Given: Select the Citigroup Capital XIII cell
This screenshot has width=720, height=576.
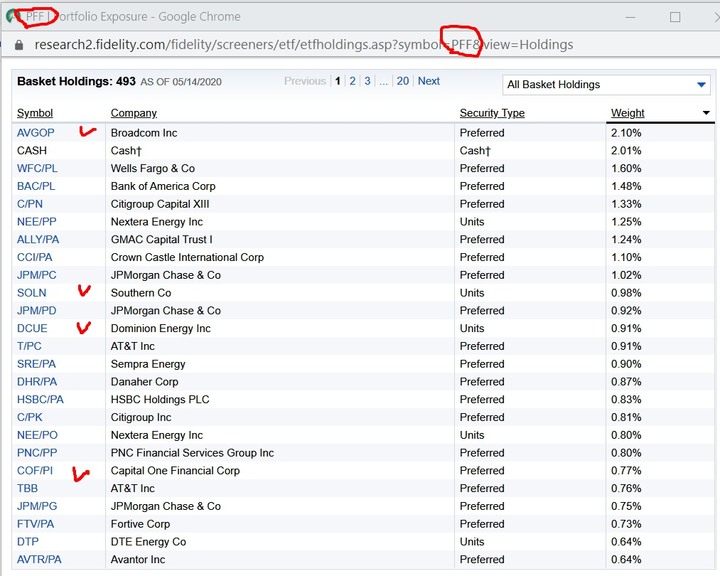Looking at the screenshot, I should tap(160, 204).
